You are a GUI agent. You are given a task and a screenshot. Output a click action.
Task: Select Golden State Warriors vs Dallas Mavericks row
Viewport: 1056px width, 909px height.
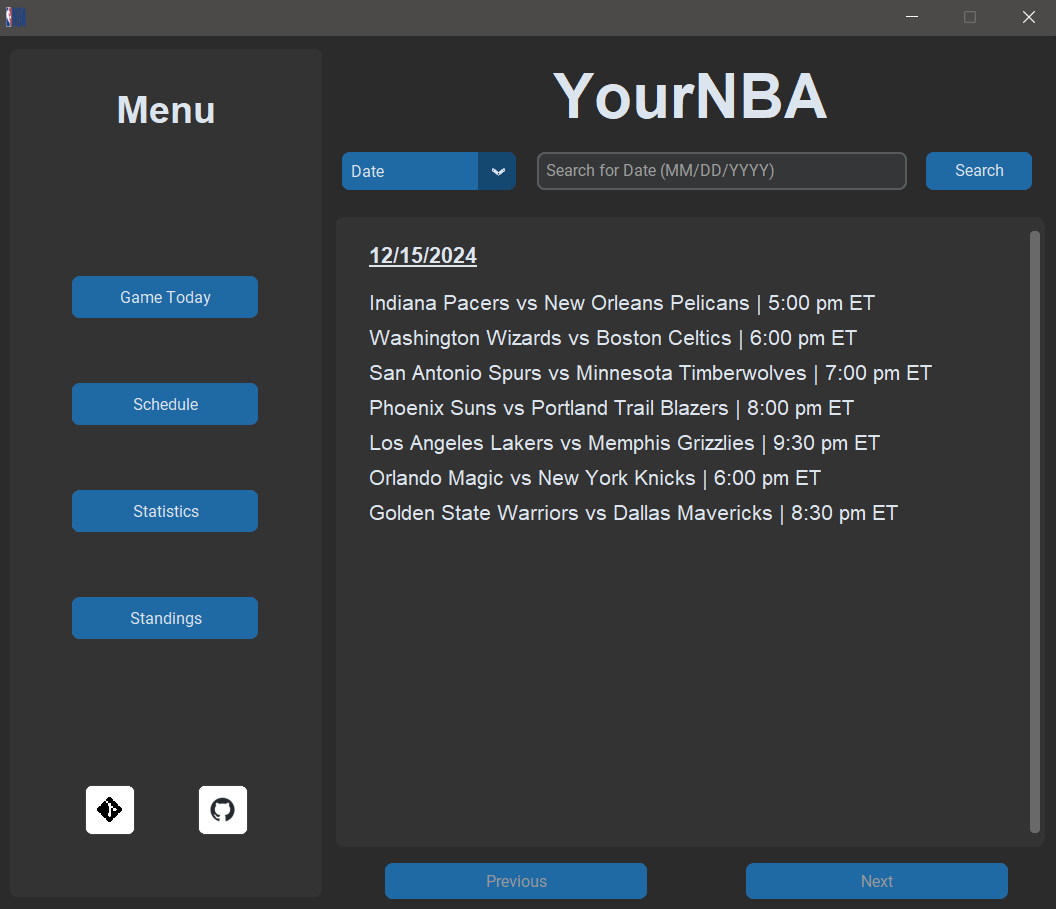(x=633, y=513)
